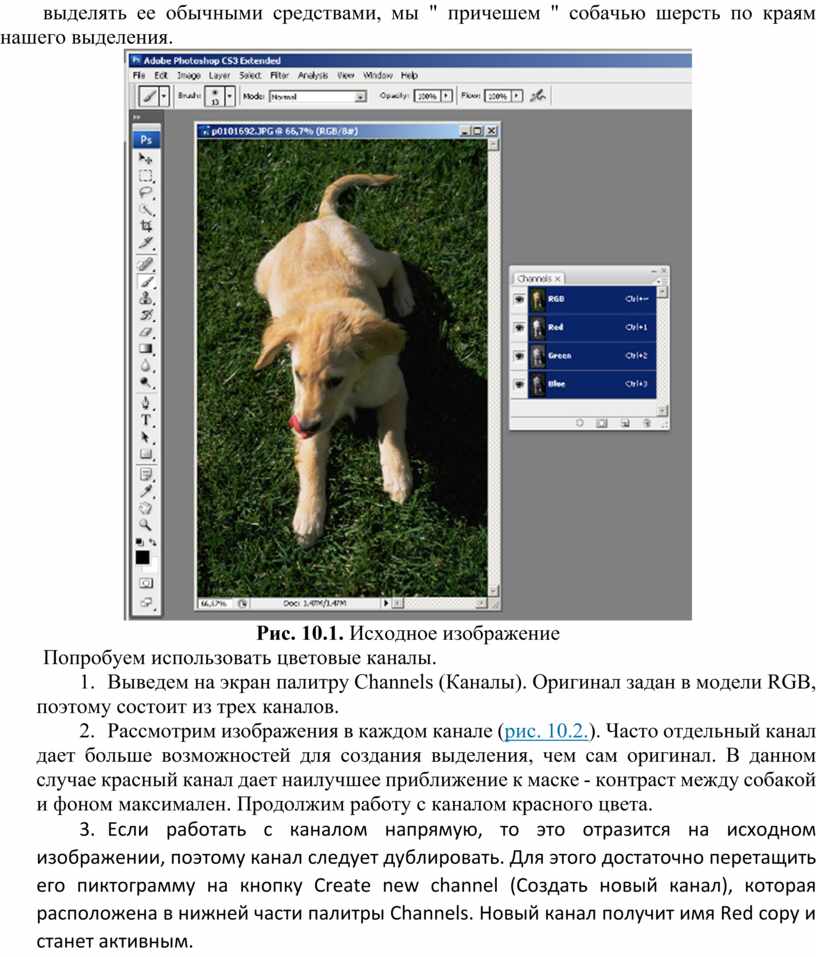The image size is (816, 957).
Task: Click Create new channel icon
Action: click(625, 423)
